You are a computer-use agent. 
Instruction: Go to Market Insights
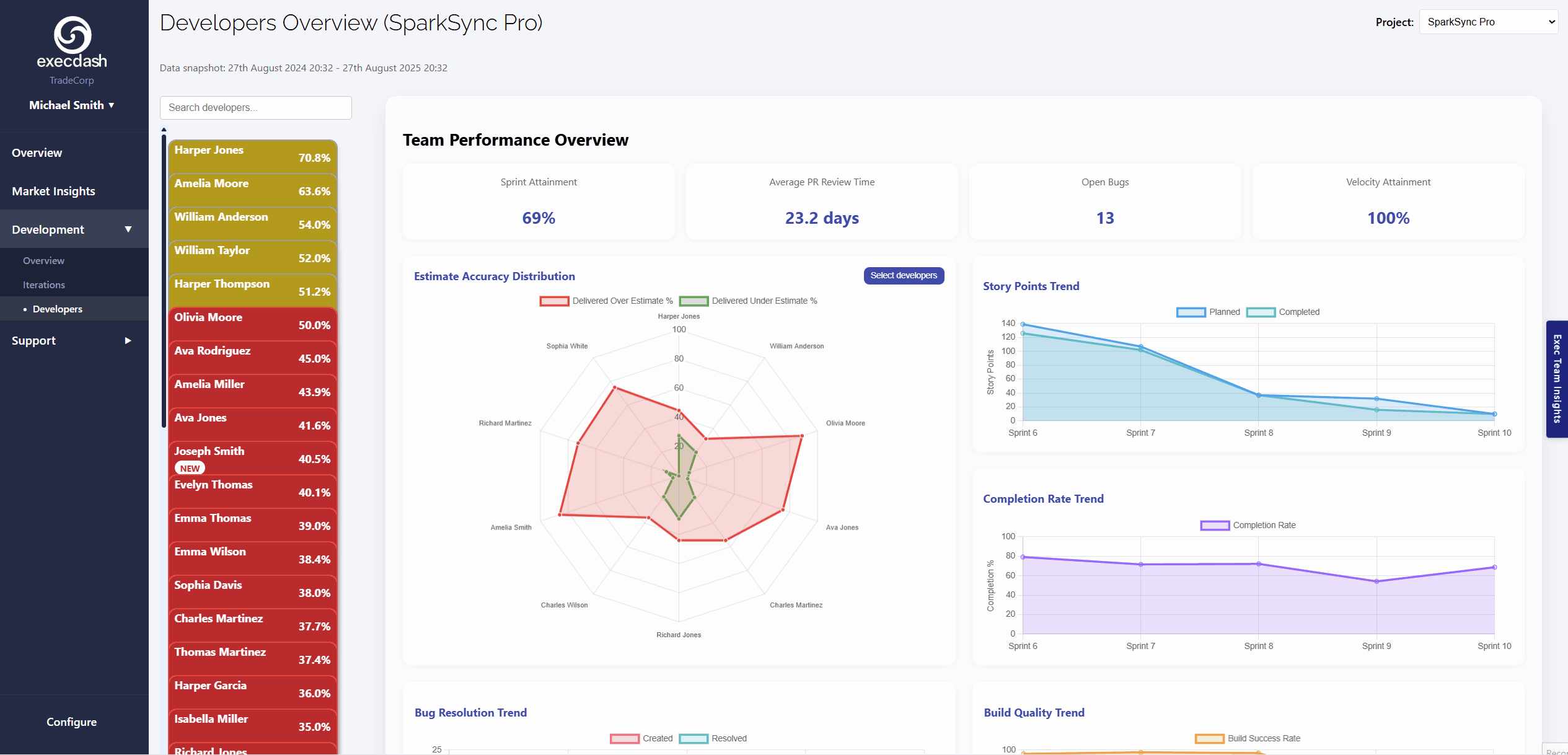point(53,191)
